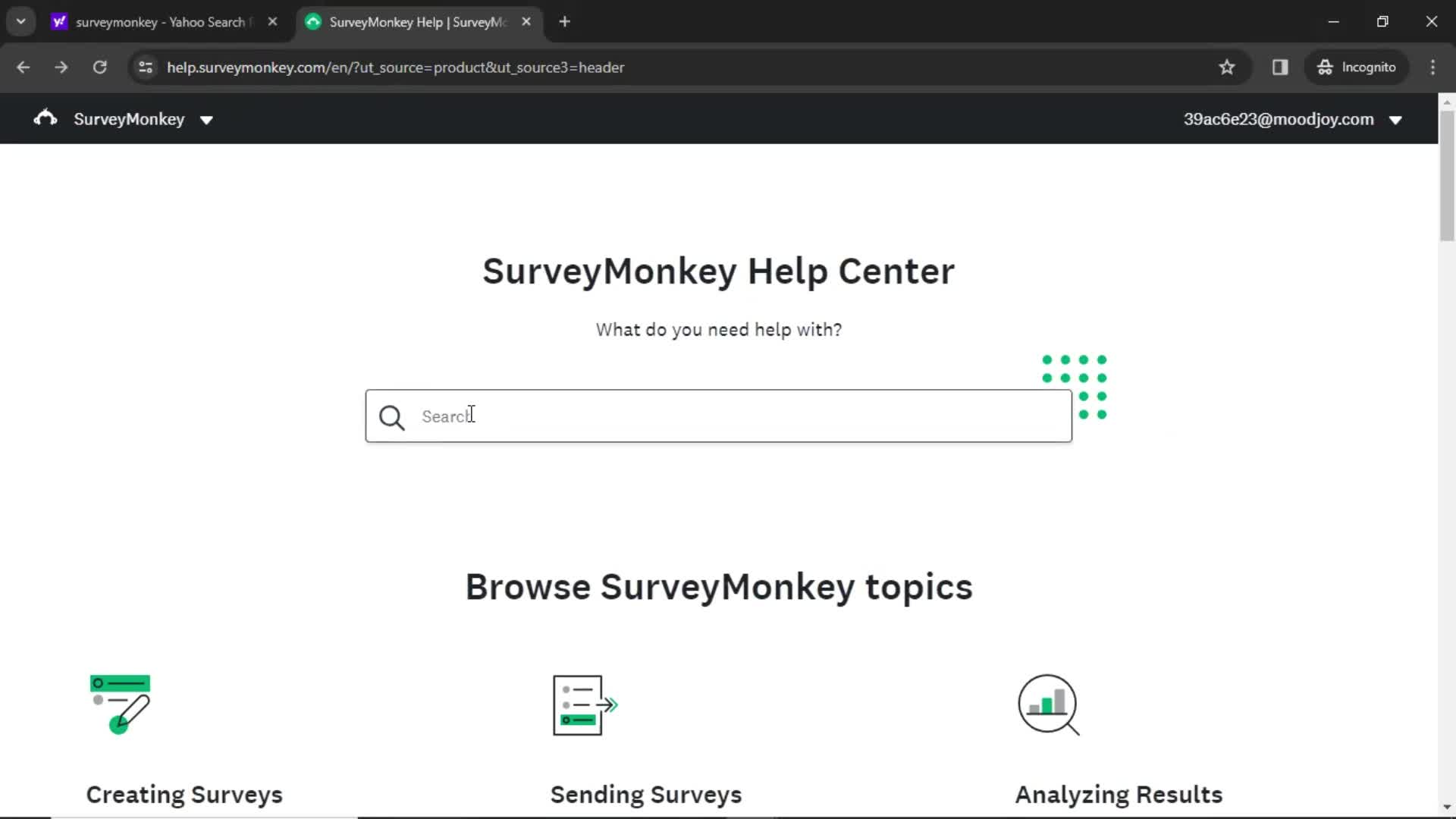Close the SurveyMonkey Help tab
Screen dimensions: 1456x819
[x=526, y=22]
